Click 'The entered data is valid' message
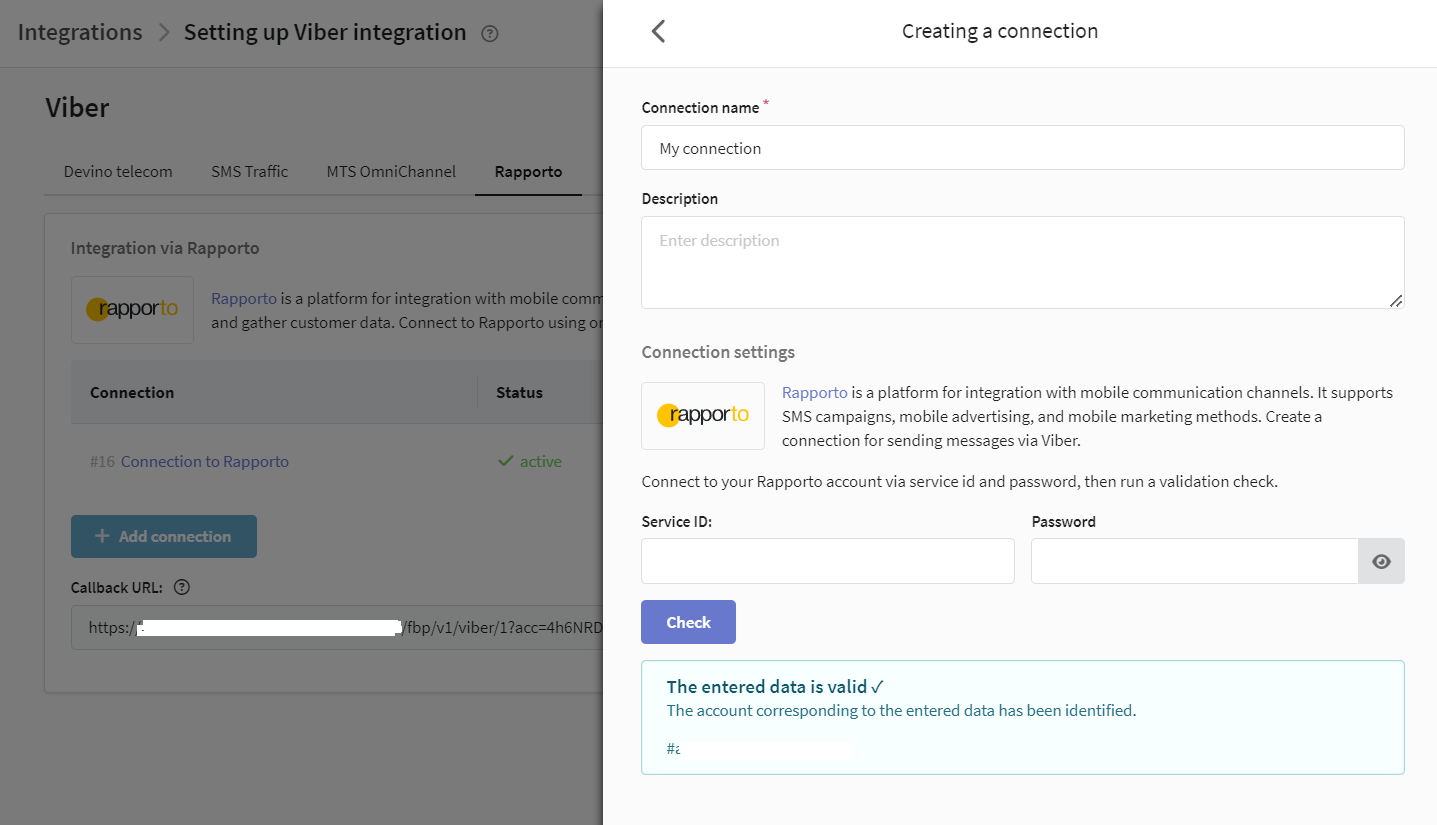1437x825 pixels. pos(775,687)
